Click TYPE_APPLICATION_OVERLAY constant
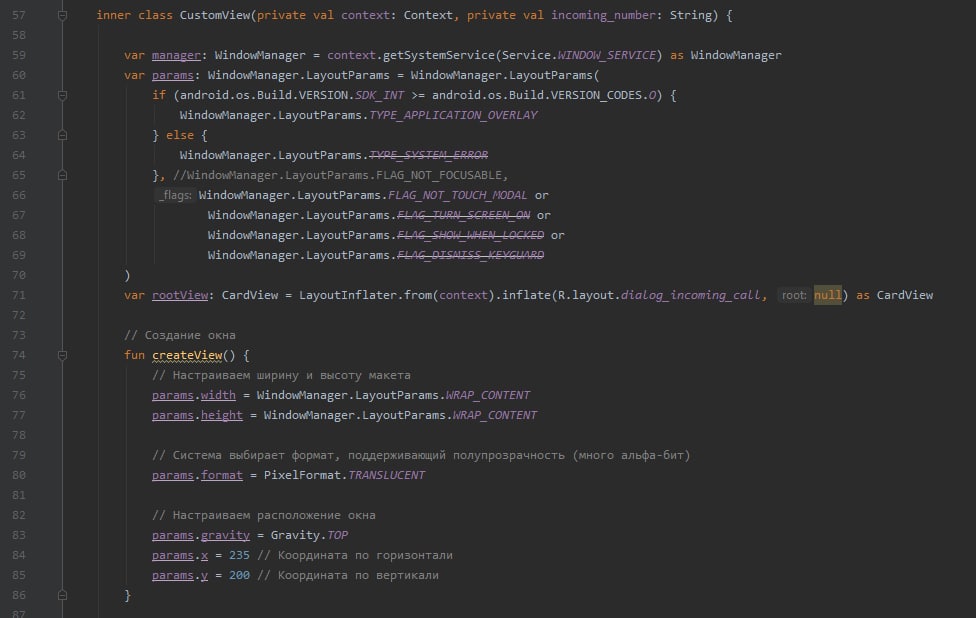Image resolution: width=976 pixels, height=618 pixels. pos(453,115)
